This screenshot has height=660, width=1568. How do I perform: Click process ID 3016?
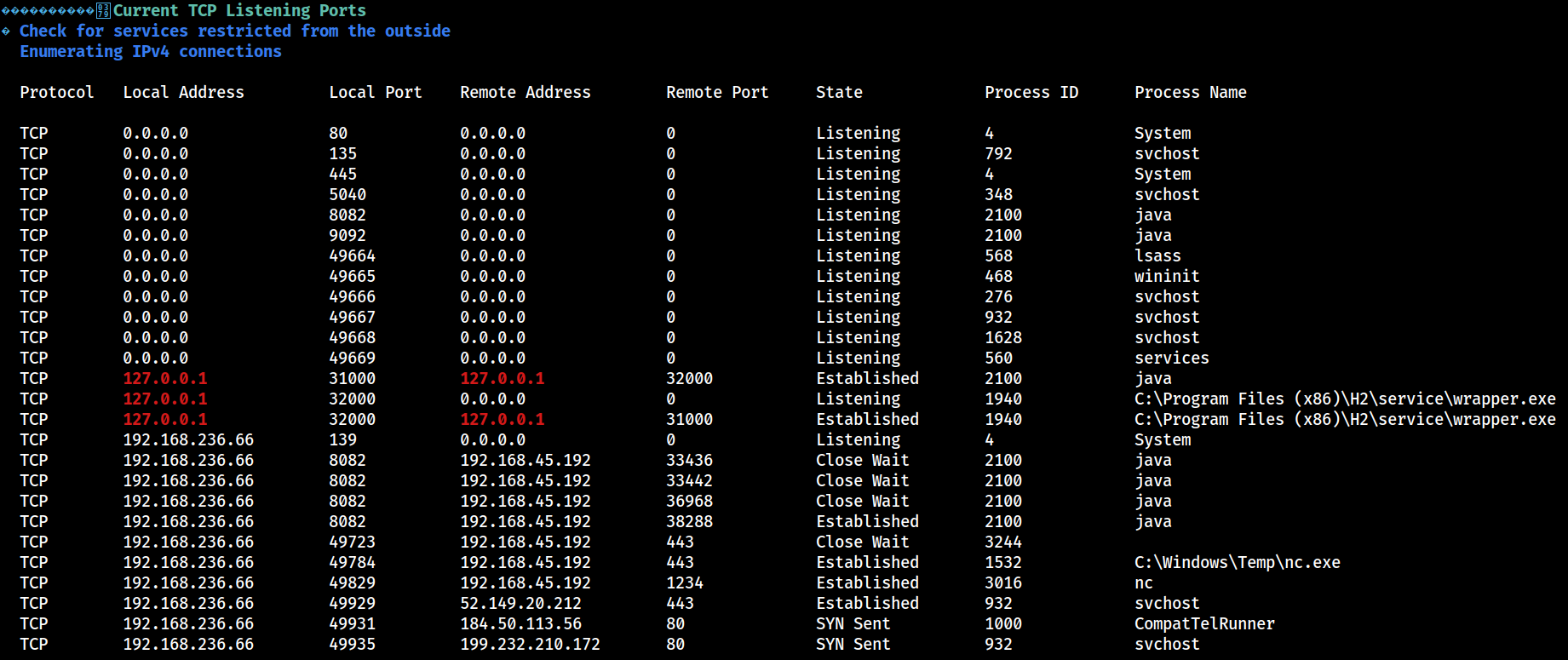1003,583
